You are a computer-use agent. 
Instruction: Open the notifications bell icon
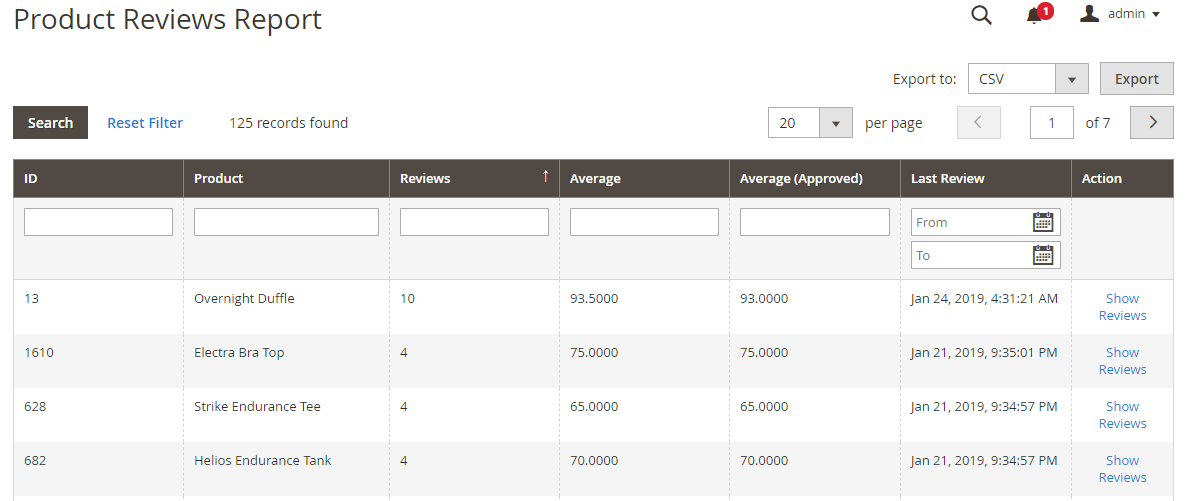point(1034,15)
